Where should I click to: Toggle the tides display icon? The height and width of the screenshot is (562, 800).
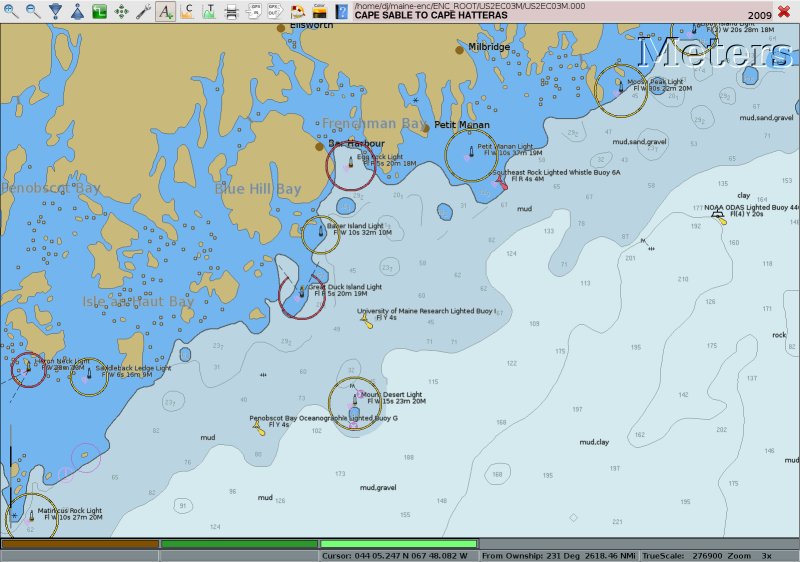209,12
